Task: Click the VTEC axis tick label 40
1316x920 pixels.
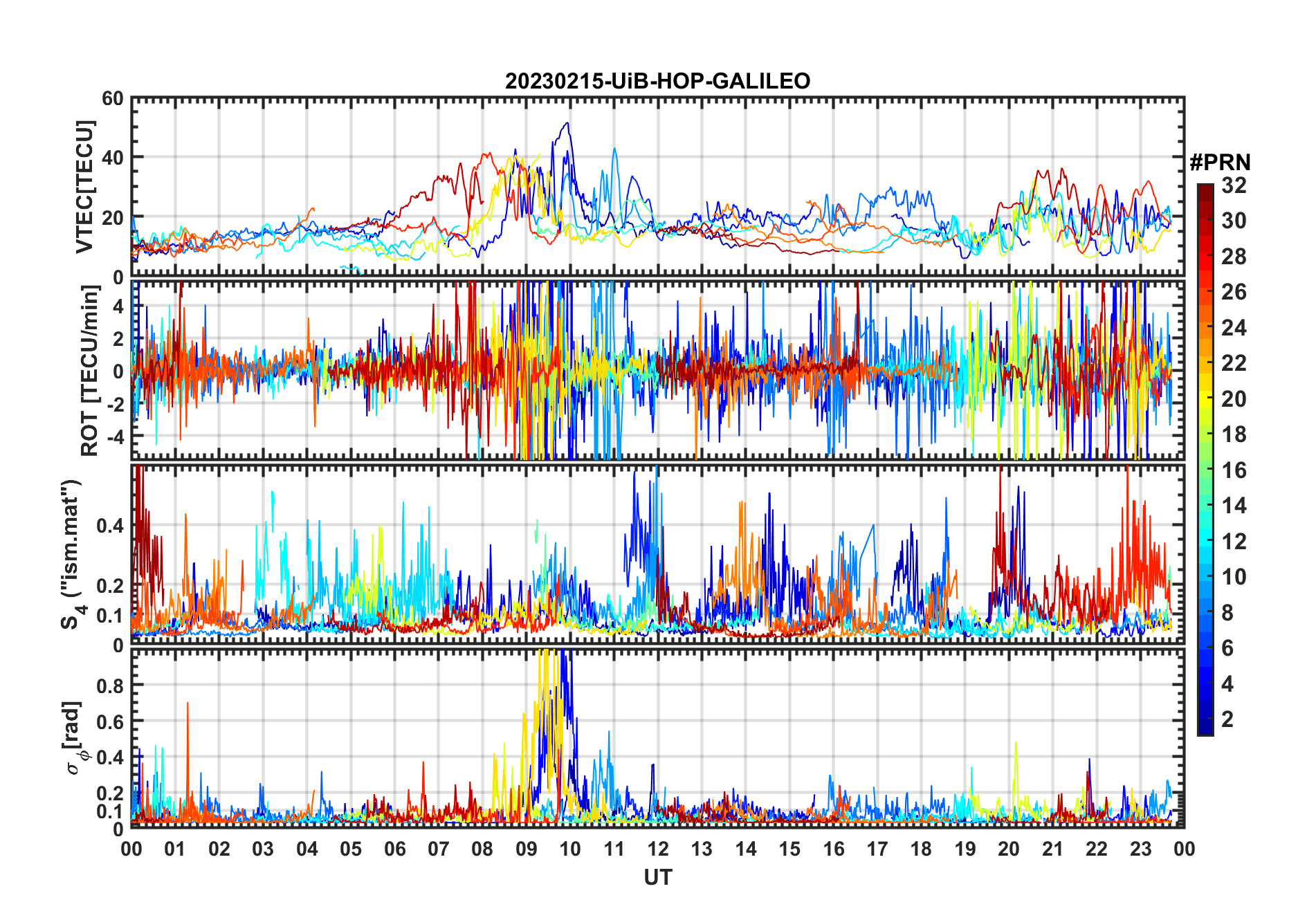Action: tap(113, 158)
